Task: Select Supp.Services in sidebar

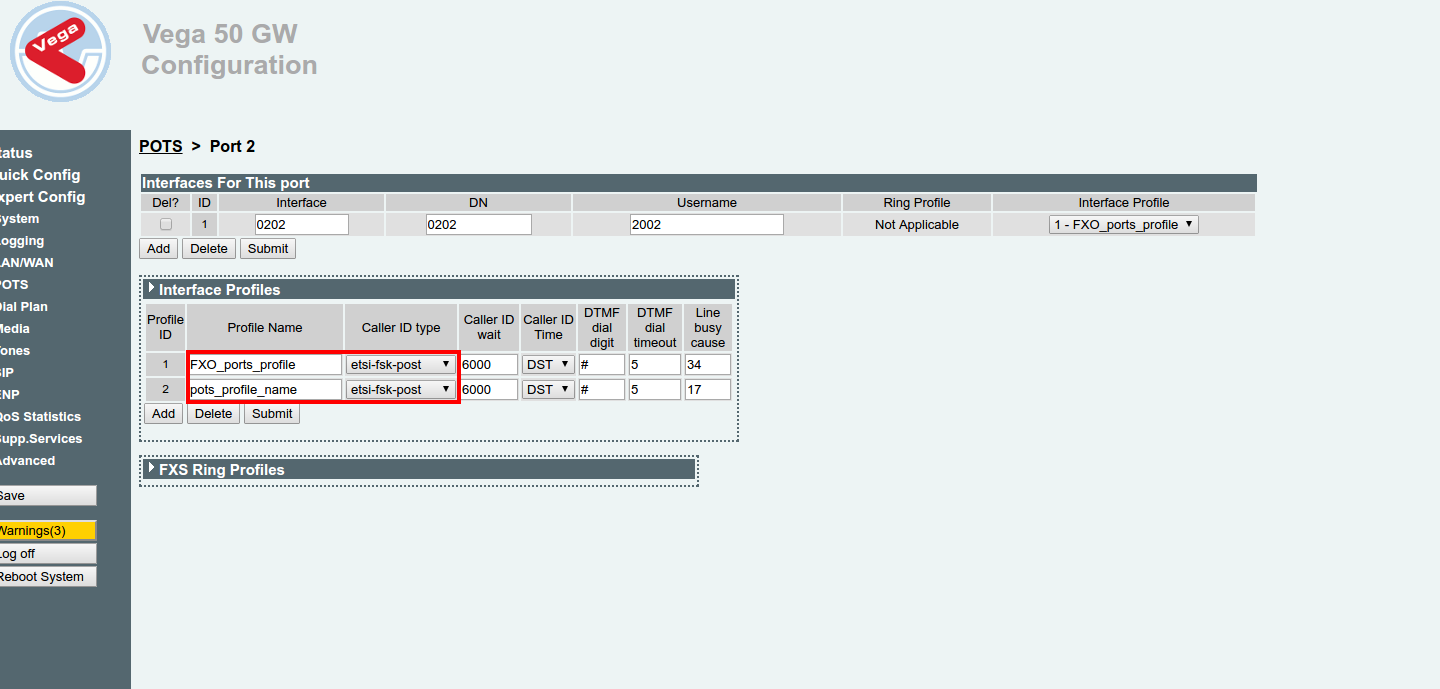Action: coord(41,439)
